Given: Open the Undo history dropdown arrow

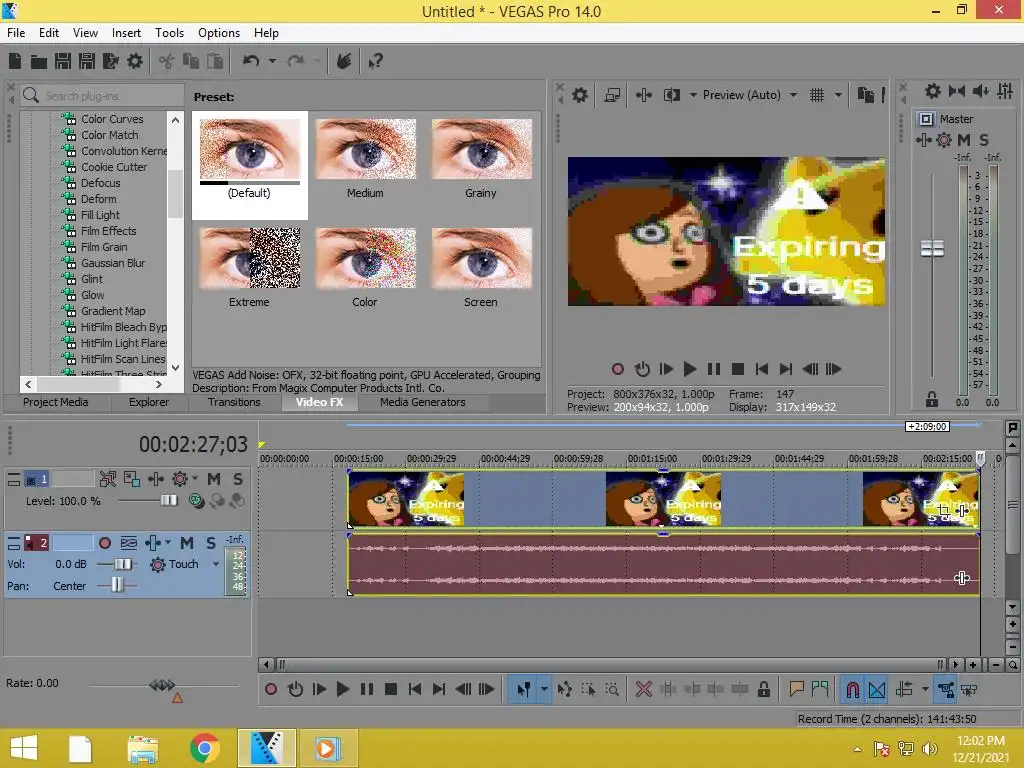Looking at the screenshot, I should [x=272, y=61].
